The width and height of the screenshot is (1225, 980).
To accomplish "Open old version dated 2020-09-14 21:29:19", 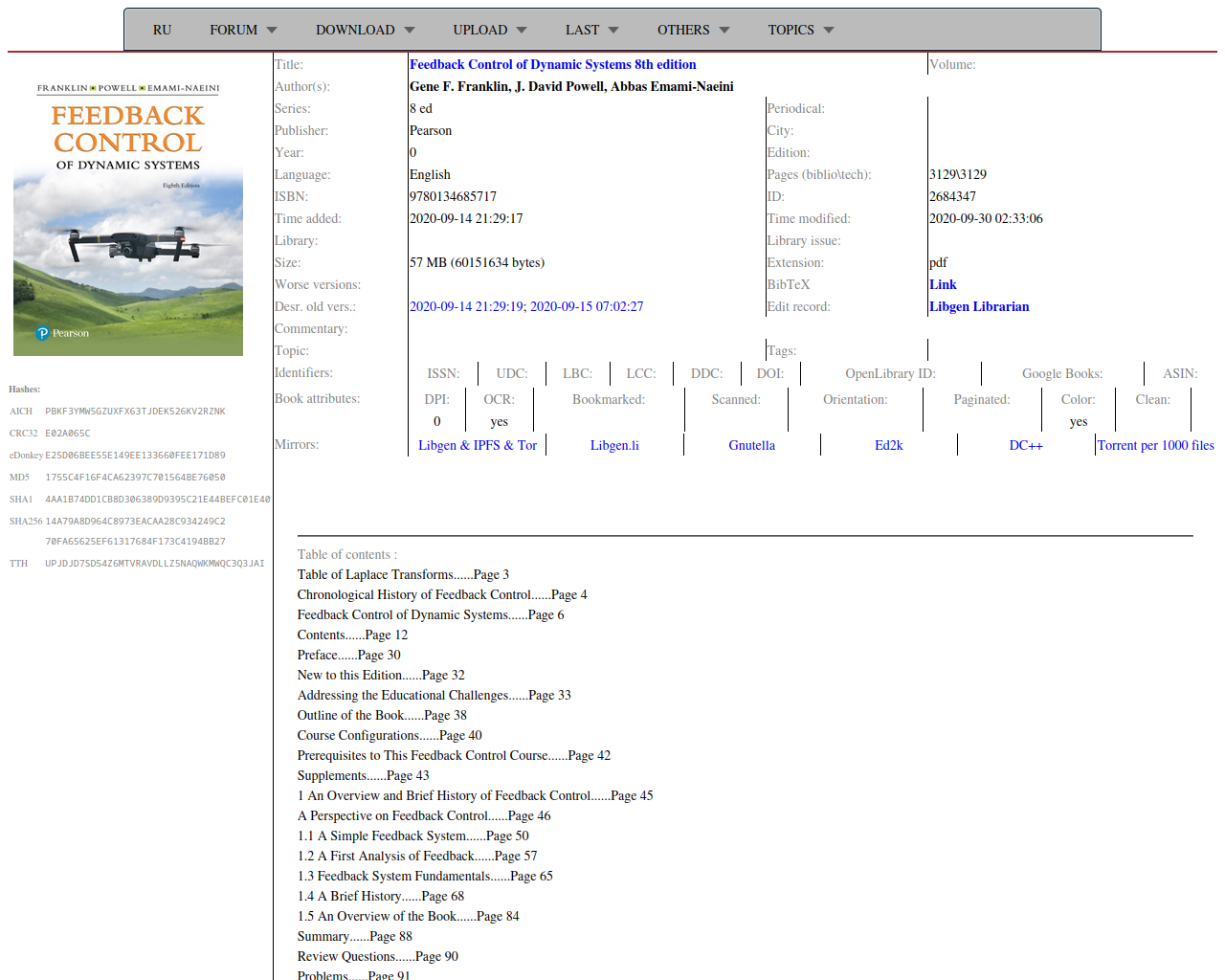I will (x=467, y=306).
